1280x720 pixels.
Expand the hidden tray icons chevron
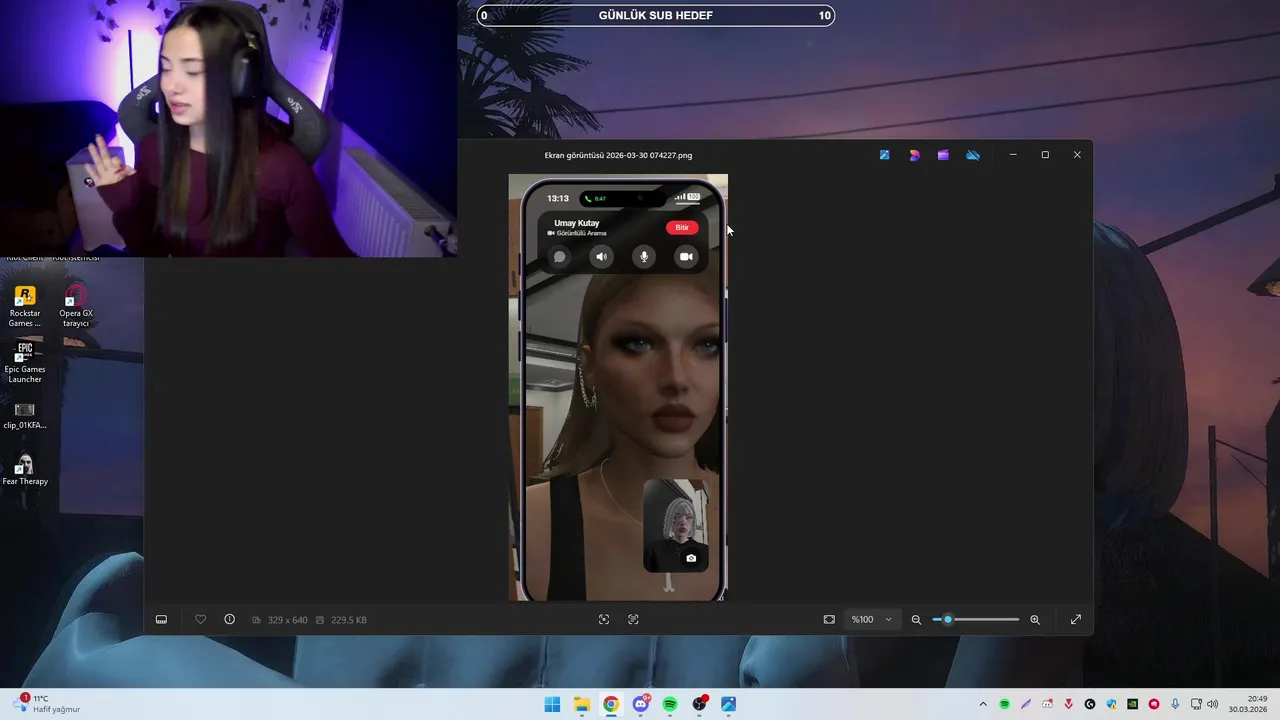(983, 704)
